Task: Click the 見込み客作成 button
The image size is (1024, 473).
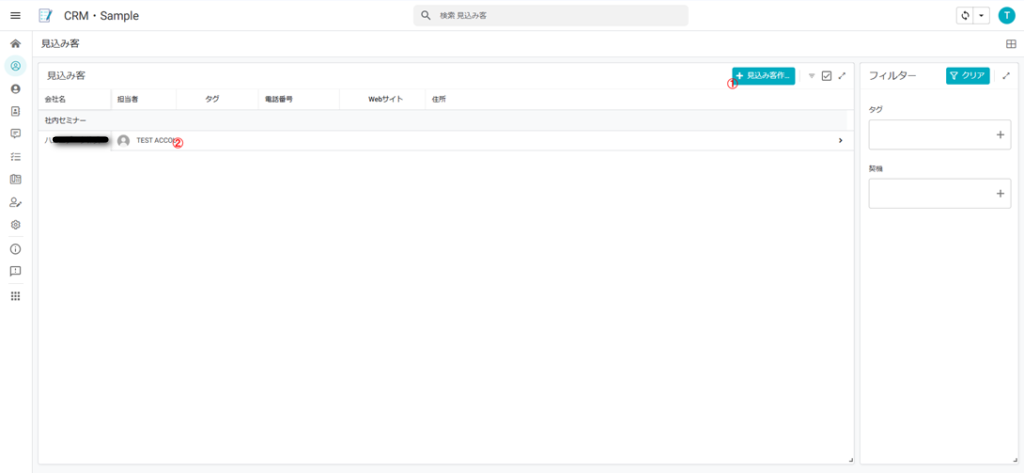Action: coord(764,76)
